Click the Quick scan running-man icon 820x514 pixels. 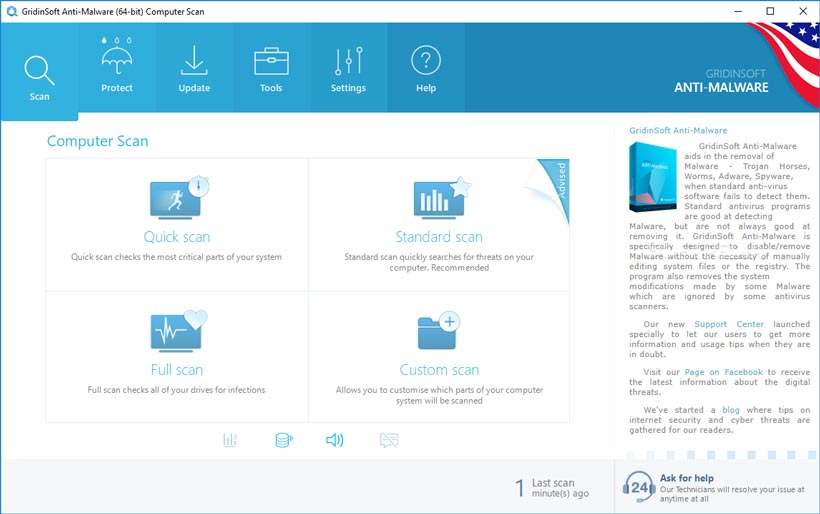[179, 198]
